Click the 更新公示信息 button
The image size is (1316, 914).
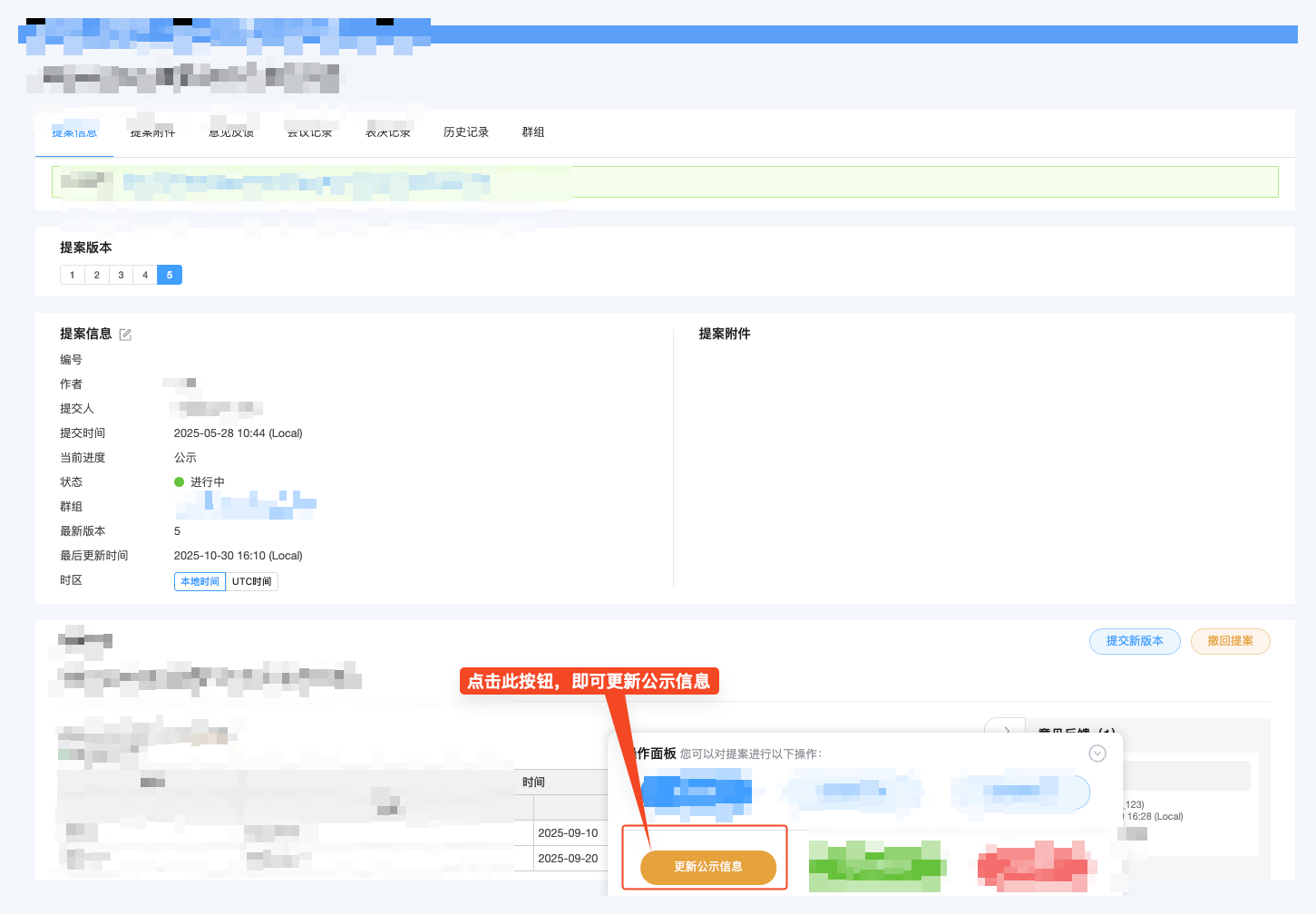click(x=705, y=867)
